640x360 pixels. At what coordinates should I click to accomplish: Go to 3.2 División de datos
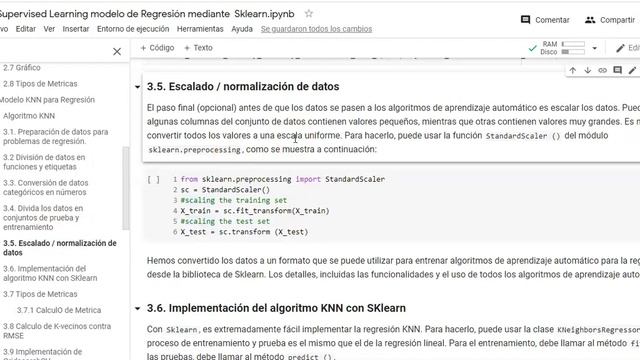pyautogui.click(x=44, y=162)
